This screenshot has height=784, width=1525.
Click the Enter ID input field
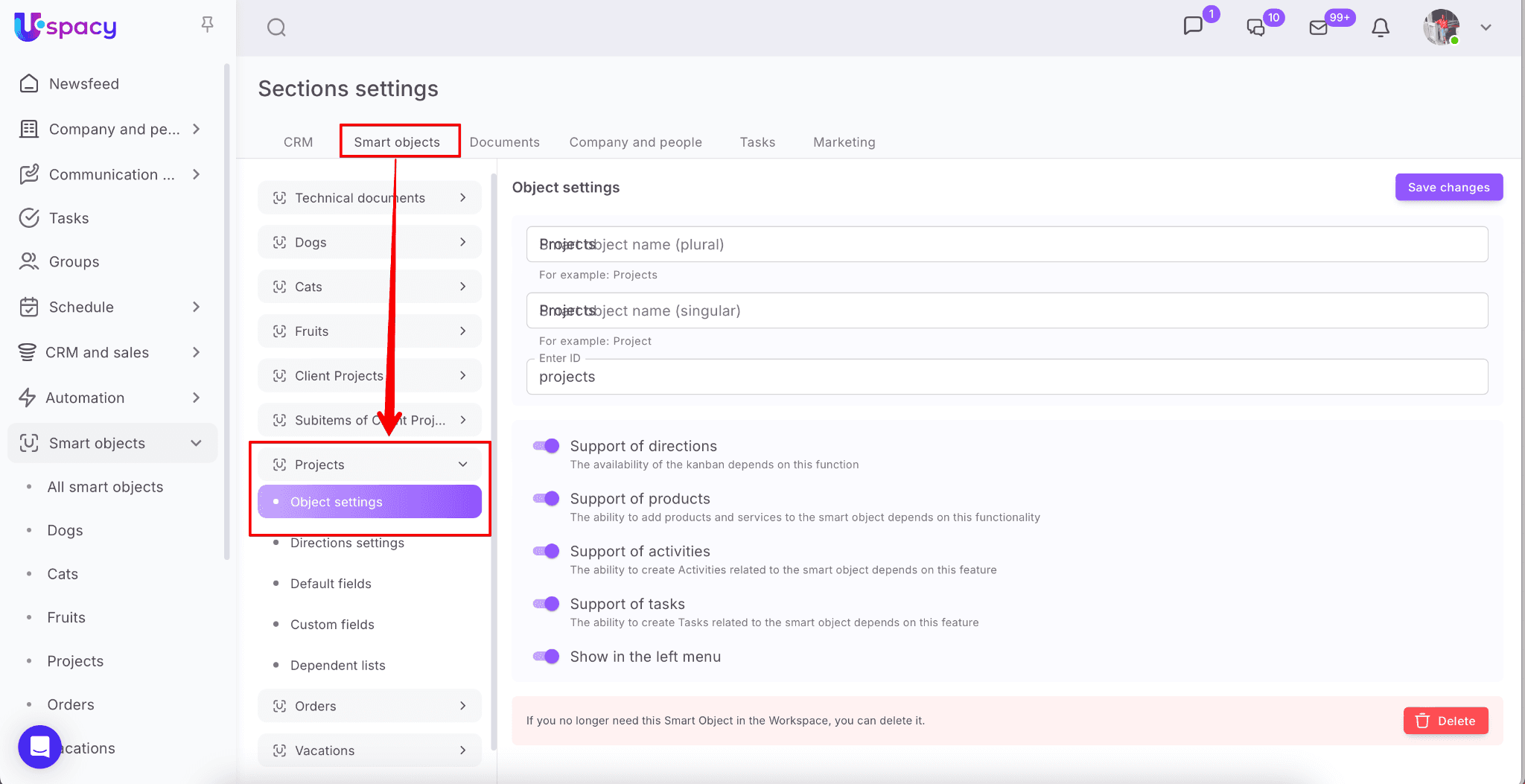coord(1006,377)
